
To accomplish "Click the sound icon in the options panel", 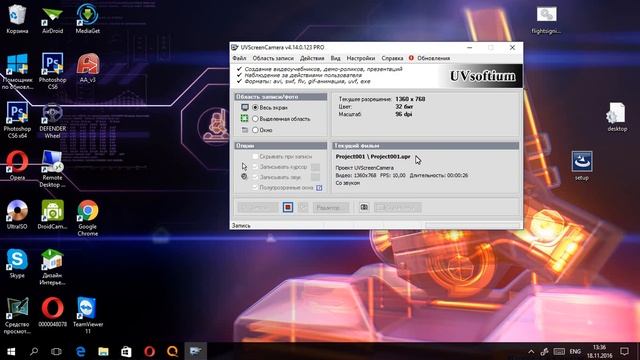I will pos(244,177).
